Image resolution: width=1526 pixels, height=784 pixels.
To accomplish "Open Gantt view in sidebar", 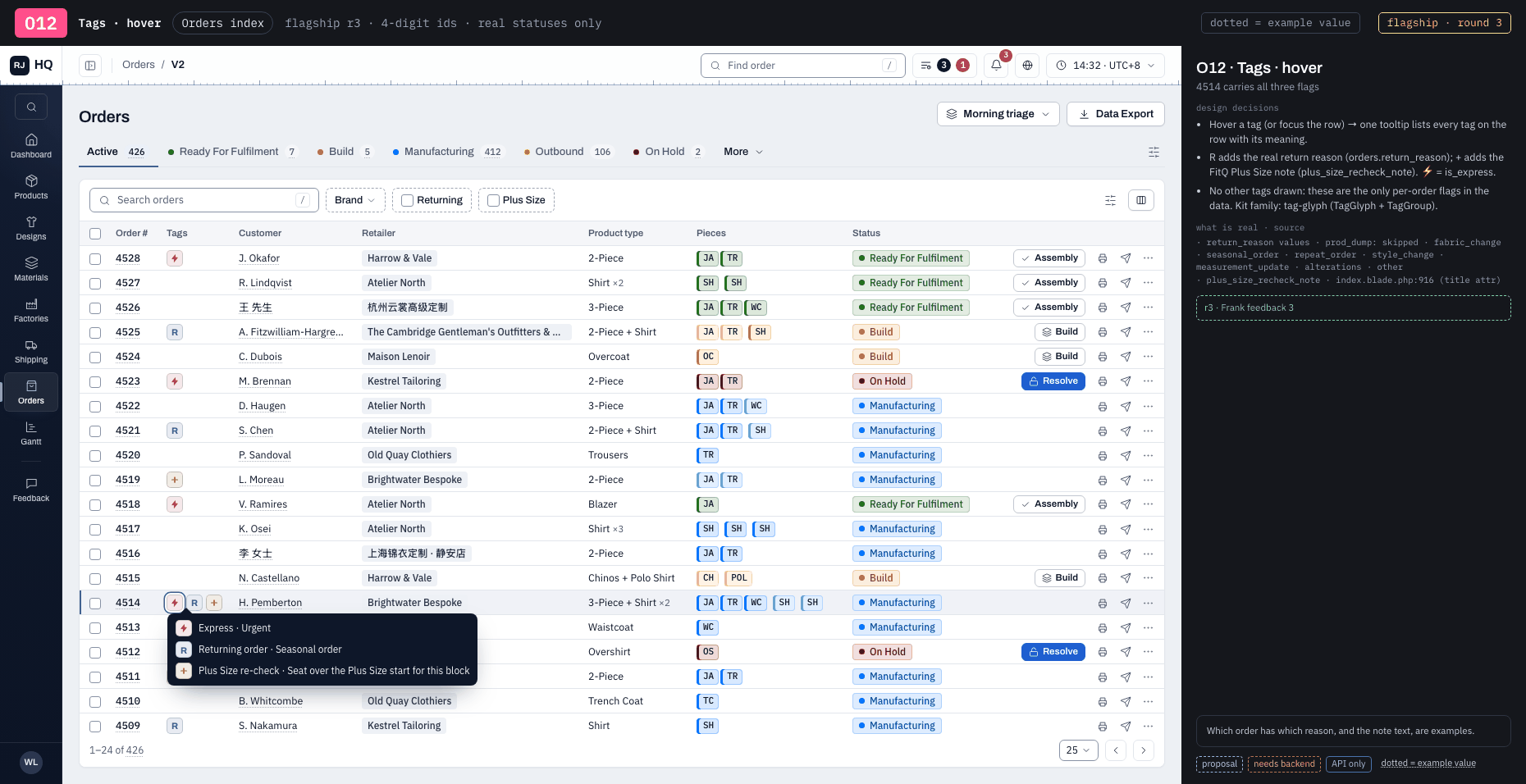I will pos(31,433).
